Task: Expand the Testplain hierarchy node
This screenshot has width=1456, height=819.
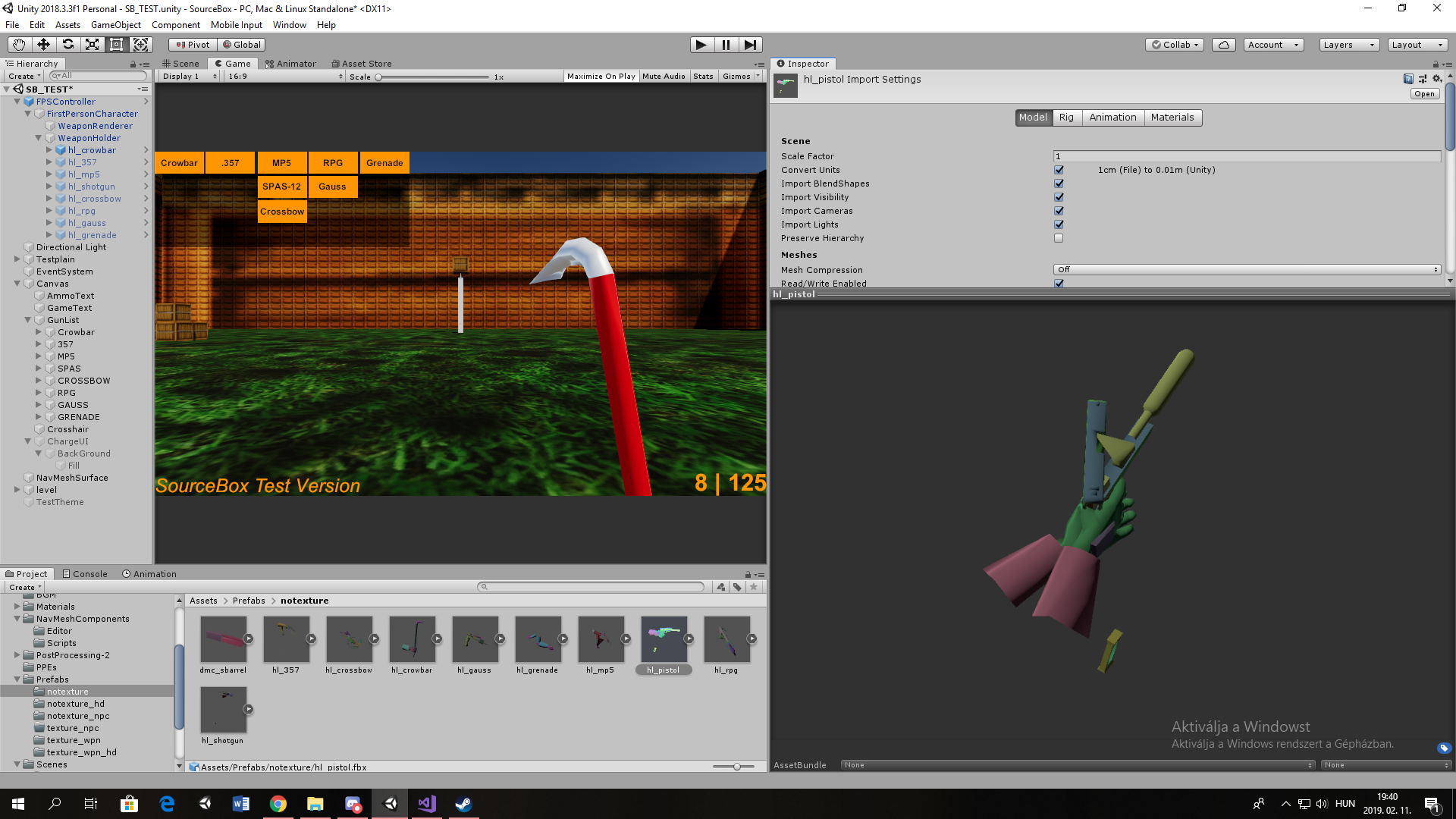Action: pyautogui.click(x=17, y=259)
